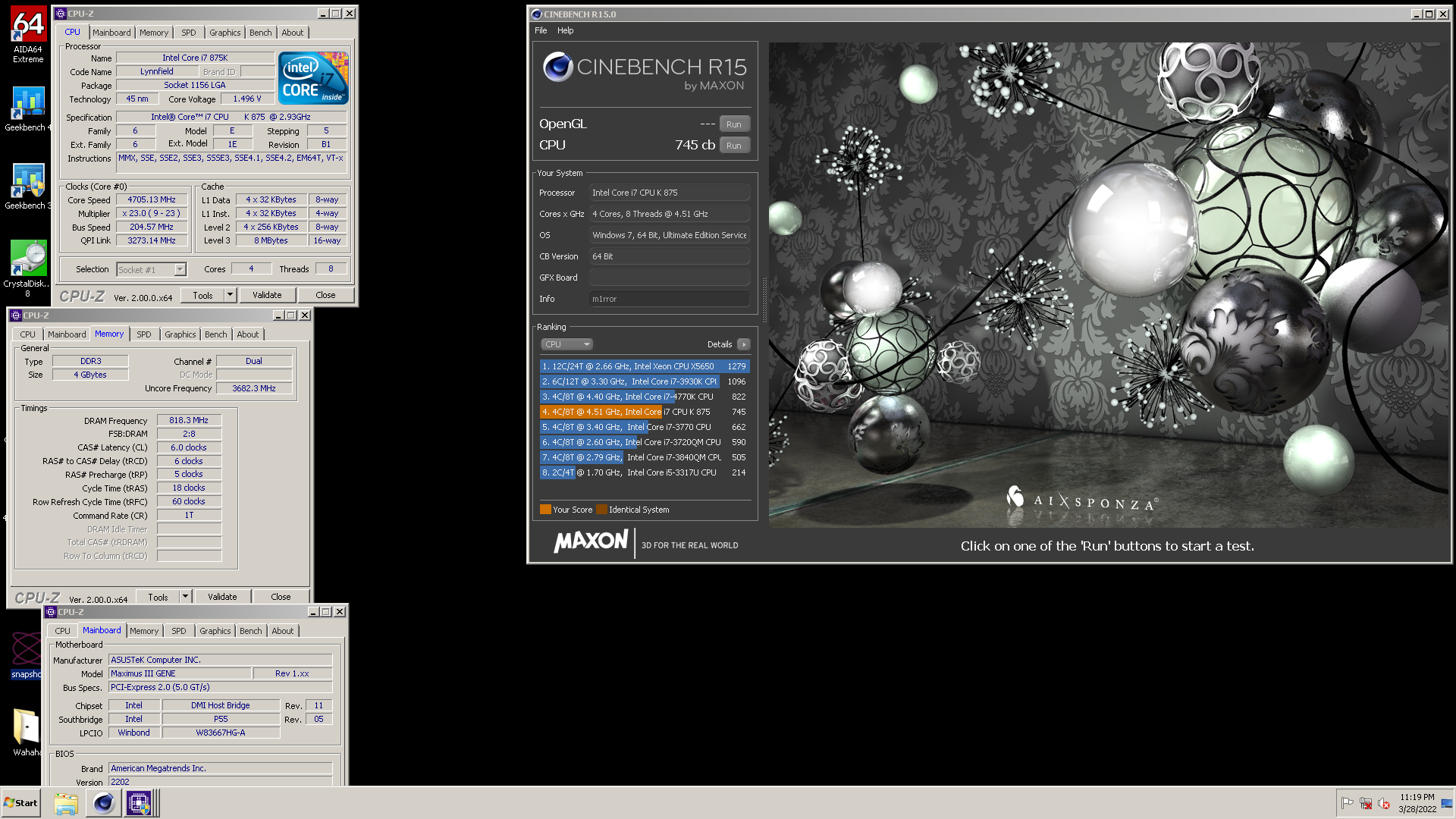
Task: Click top CPU-Z window title icon
Action: coord(61,14)
